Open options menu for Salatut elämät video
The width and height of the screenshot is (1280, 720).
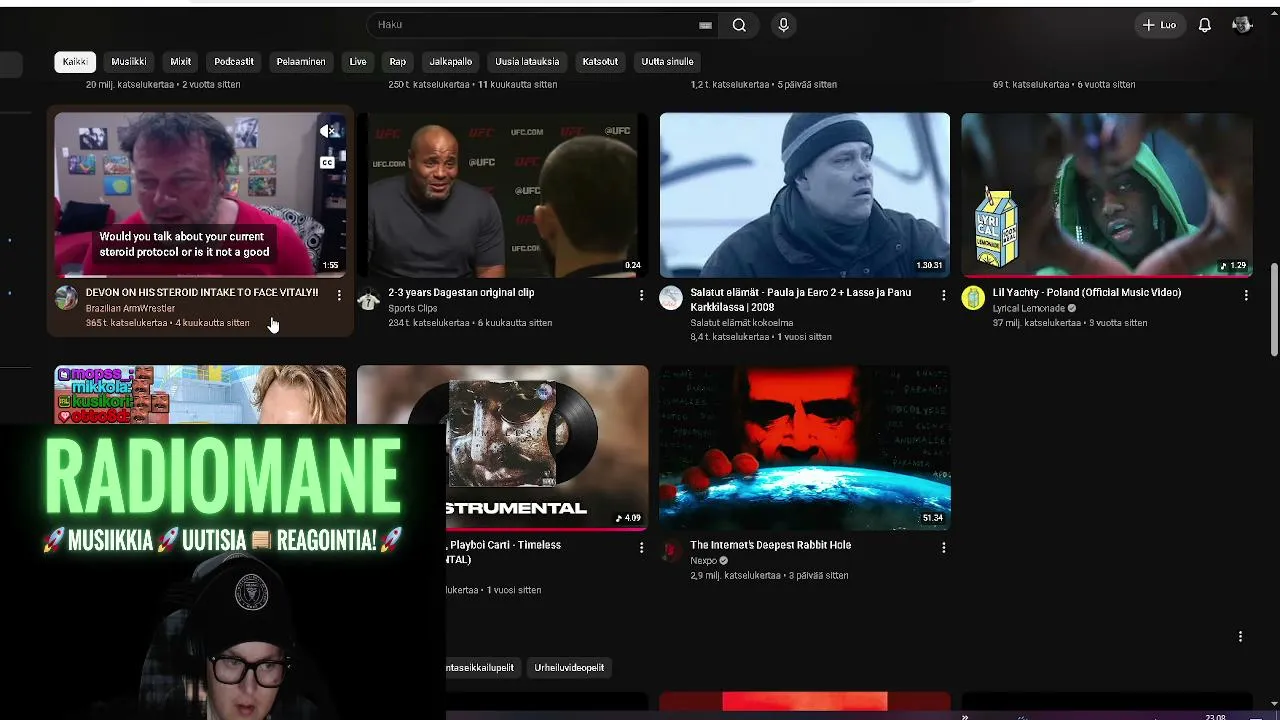pyautogui.click(x=943, y=295)
